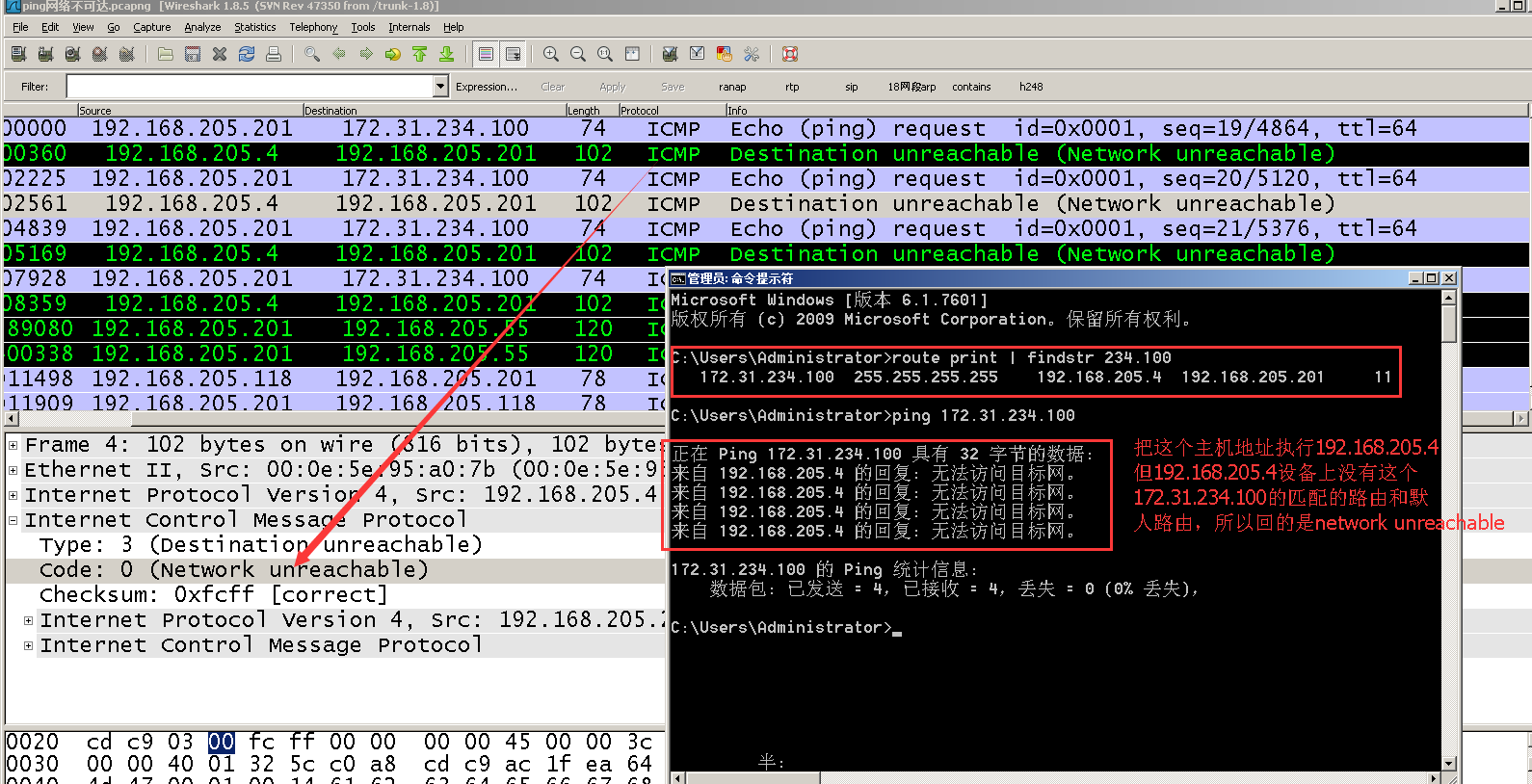Screen dimensions: 1532x784
Task: Open coloring rules icon
Action: (725, 54)
